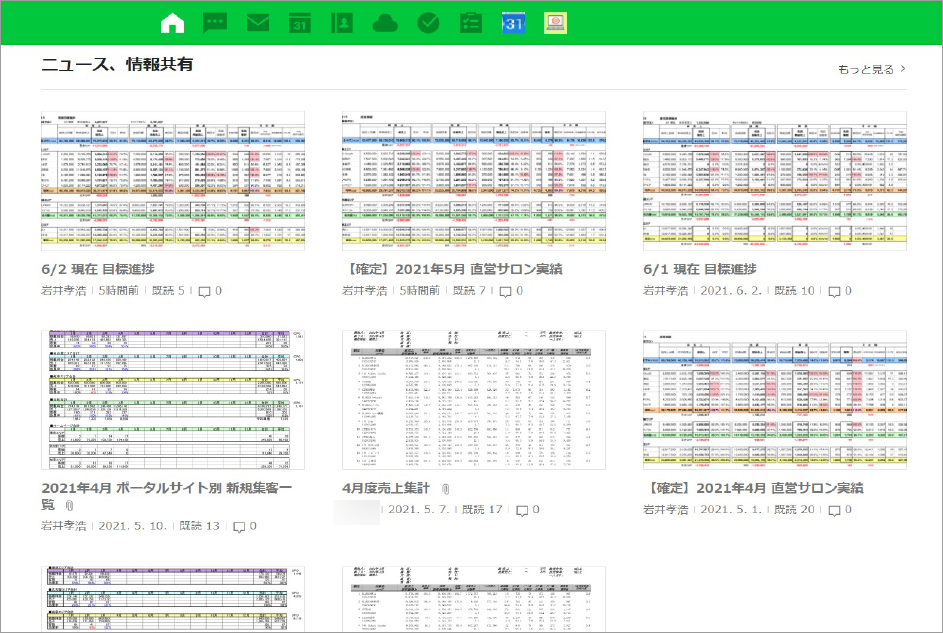
Task: Expand news list with もっと見る
Action: click(871, 69)
